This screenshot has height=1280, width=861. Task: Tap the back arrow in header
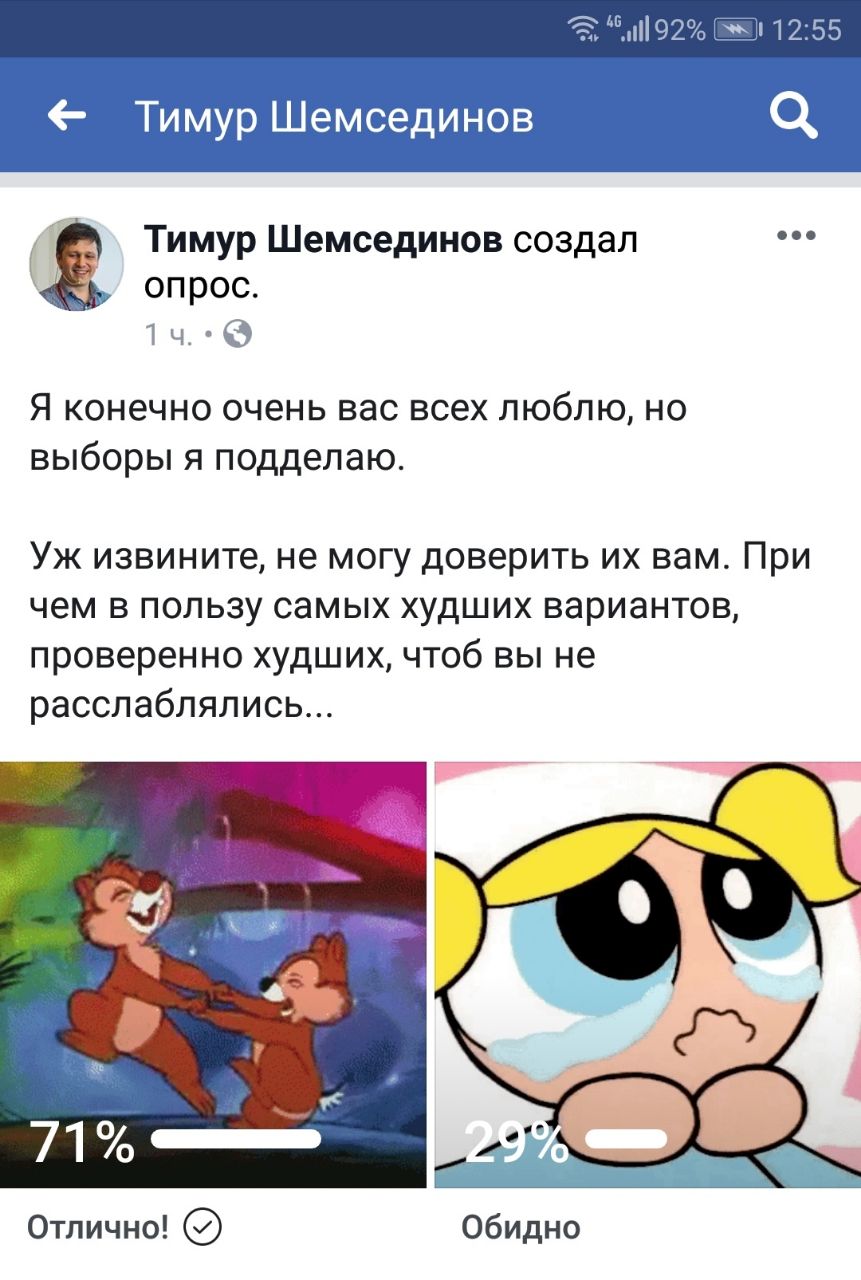tap(66, 117)
